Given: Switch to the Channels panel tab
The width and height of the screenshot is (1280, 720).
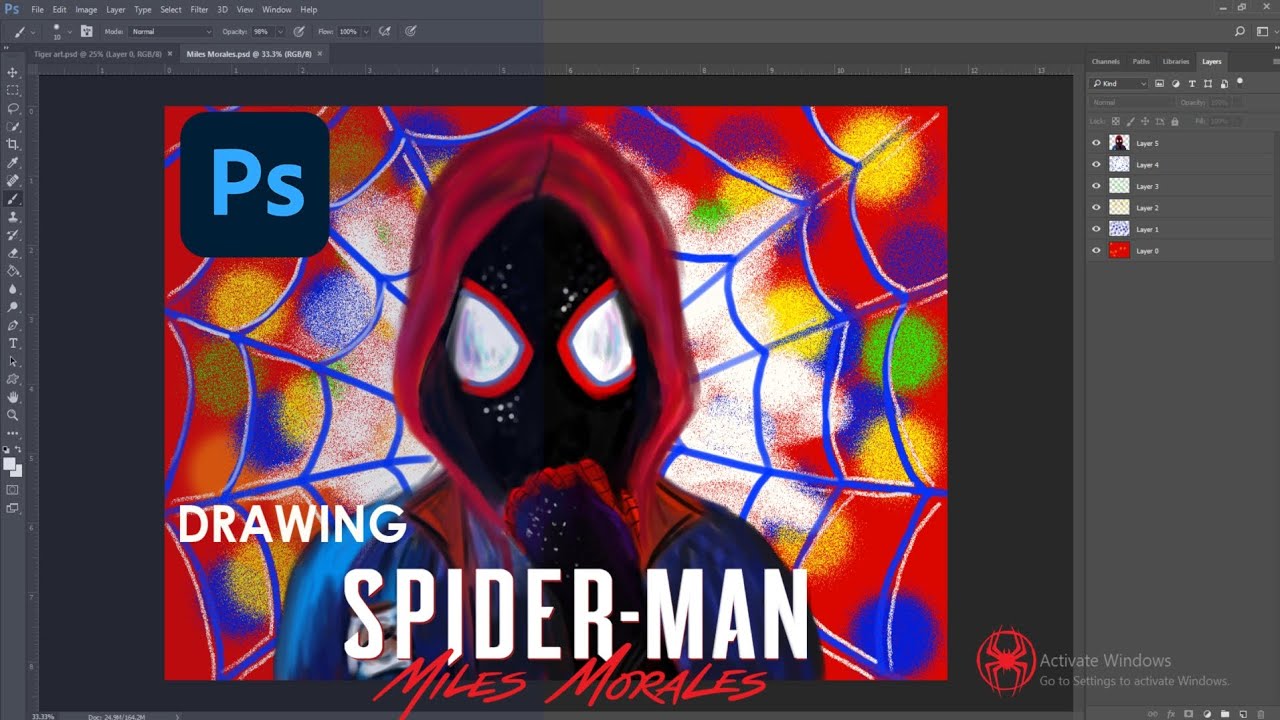Looking at the screenshot, I should coord(1106,62).
